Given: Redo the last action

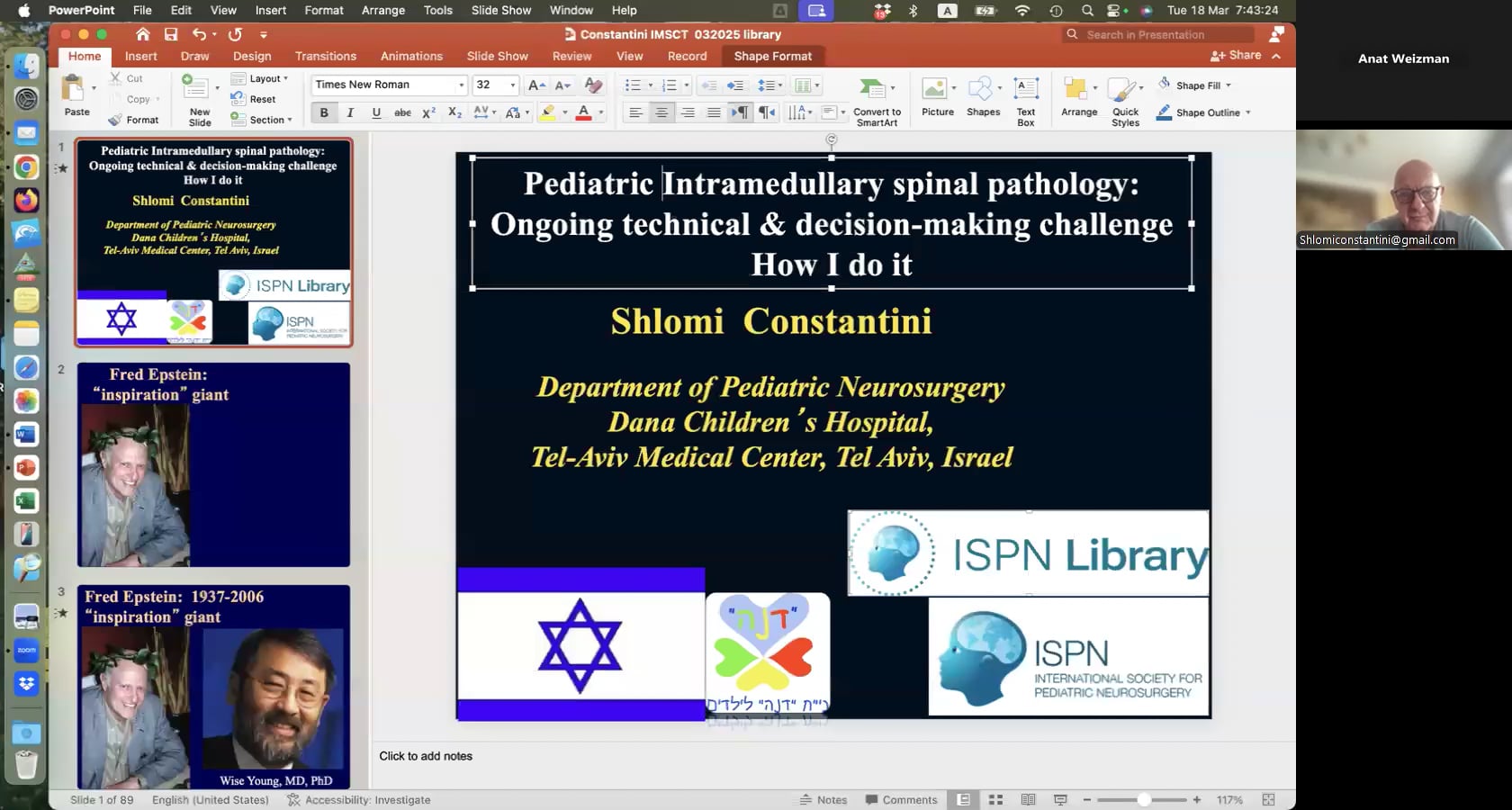Looking at the screenshot, I should (x=235, y=34).
